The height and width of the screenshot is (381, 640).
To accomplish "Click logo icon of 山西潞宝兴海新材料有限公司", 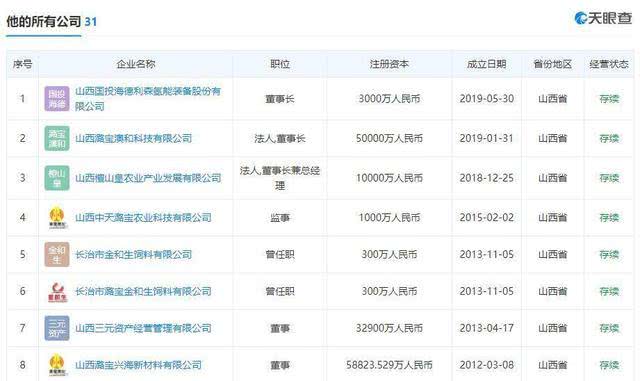I will (x=57, y=365).
